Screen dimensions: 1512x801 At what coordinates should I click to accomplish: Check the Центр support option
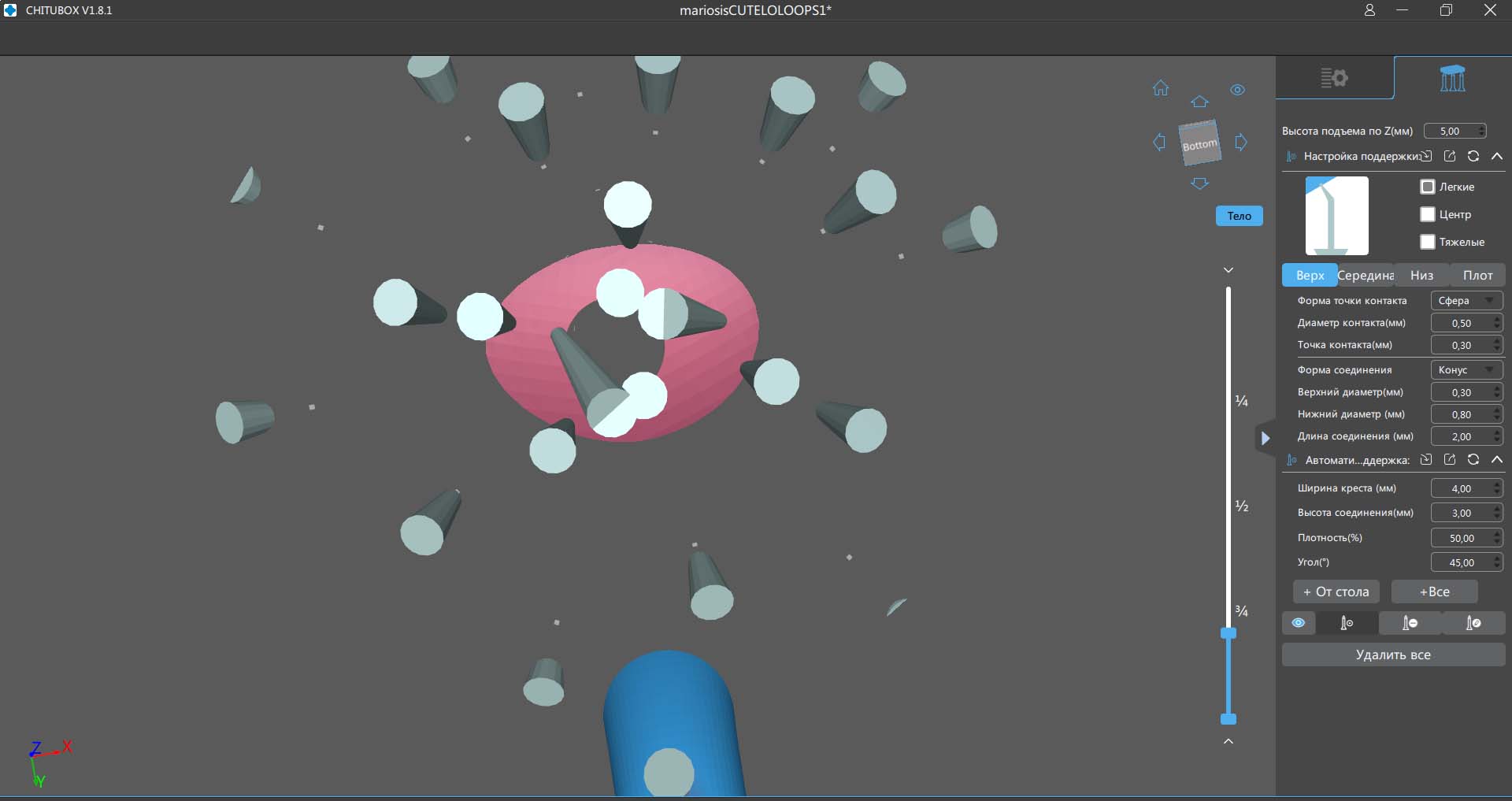coord(1427,214)
